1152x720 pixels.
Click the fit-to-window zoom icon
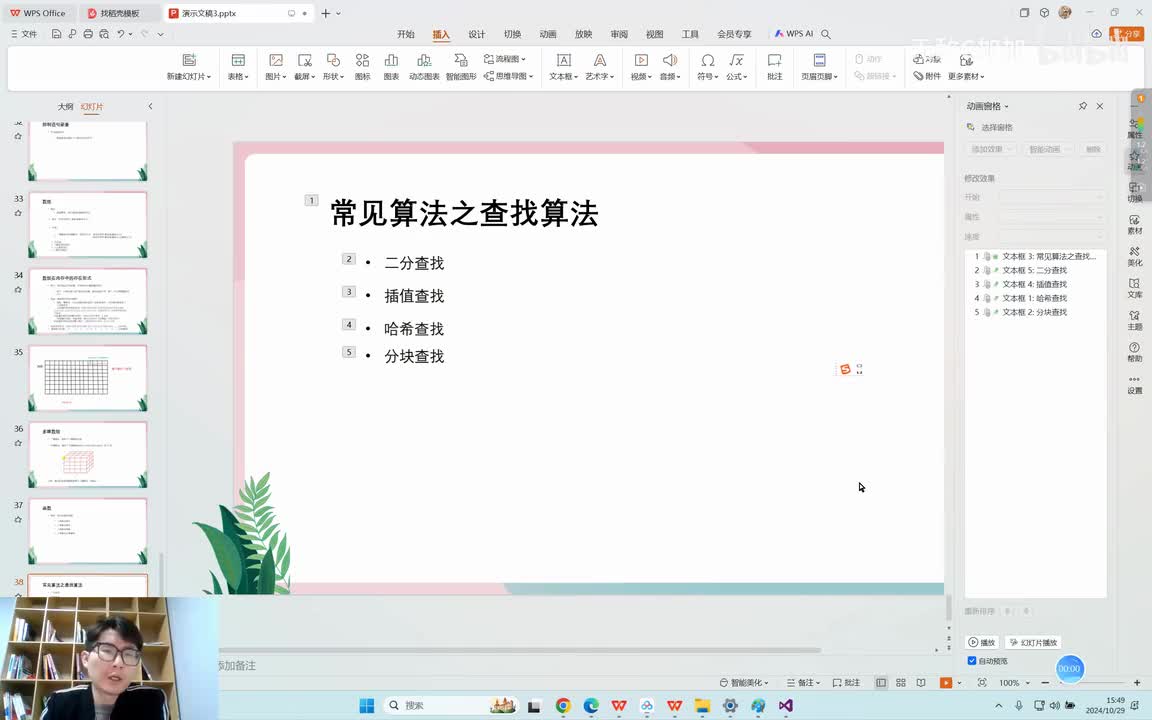(982, 683)
